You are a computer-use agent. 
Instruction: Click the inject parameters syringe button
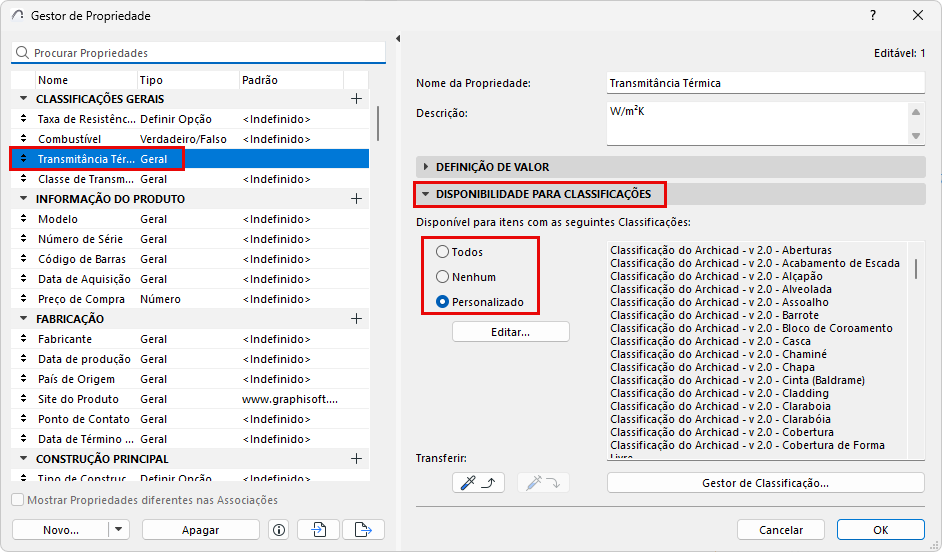pyautogui.click(x=543, y=483)
